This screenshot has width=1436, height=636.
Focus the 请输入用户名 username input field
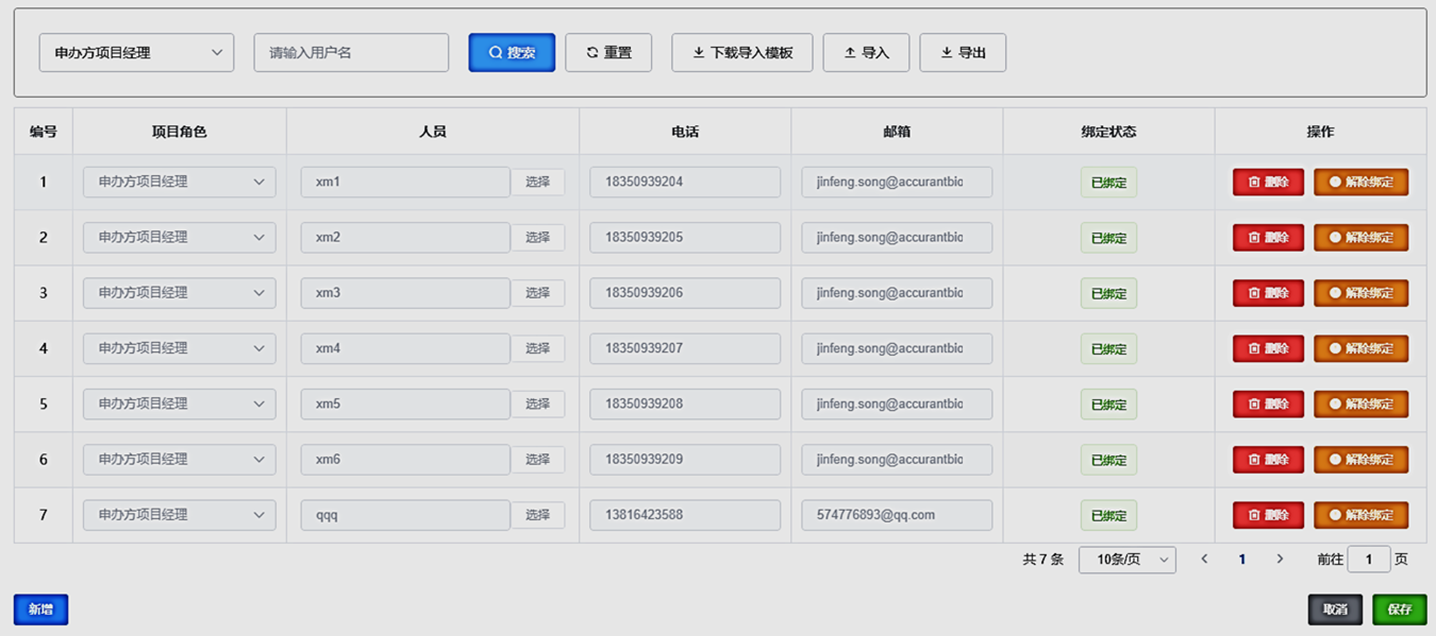coord(351,53)
